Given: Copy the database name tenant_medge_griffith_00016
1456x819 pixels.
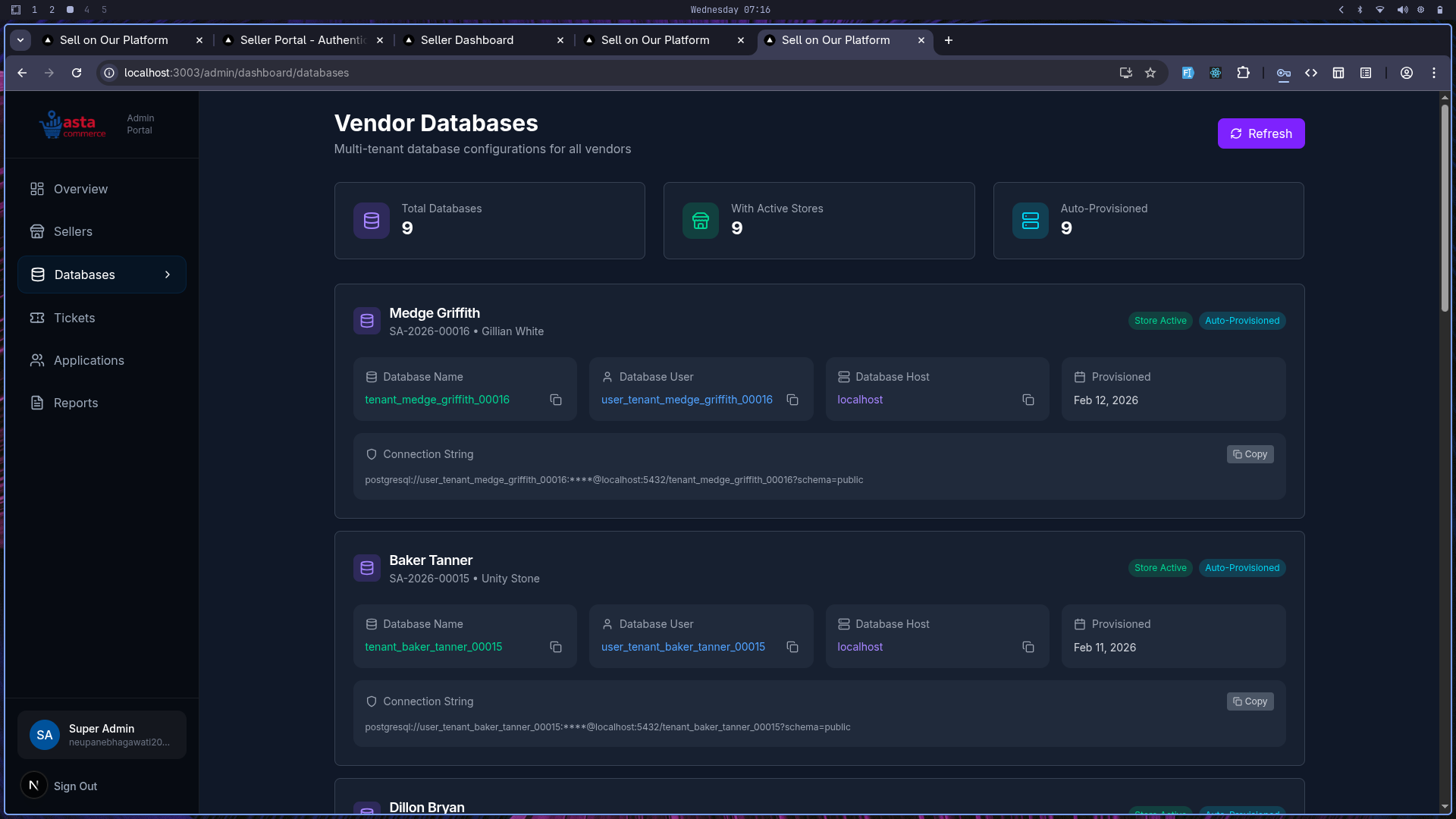Looking at the screenshot, I should click(556, 400).
